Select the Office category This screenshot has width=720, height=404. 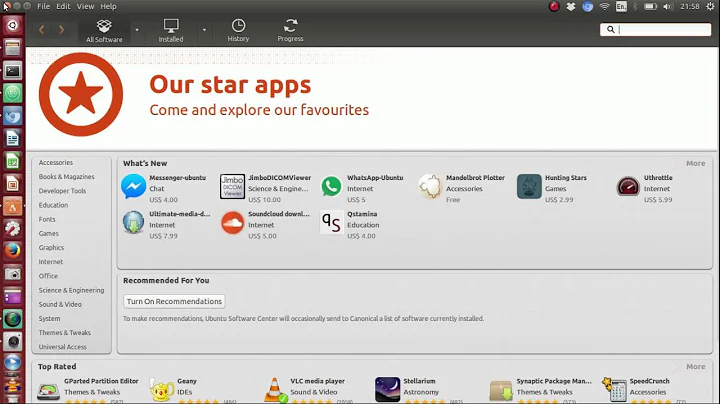coord(48,276)
